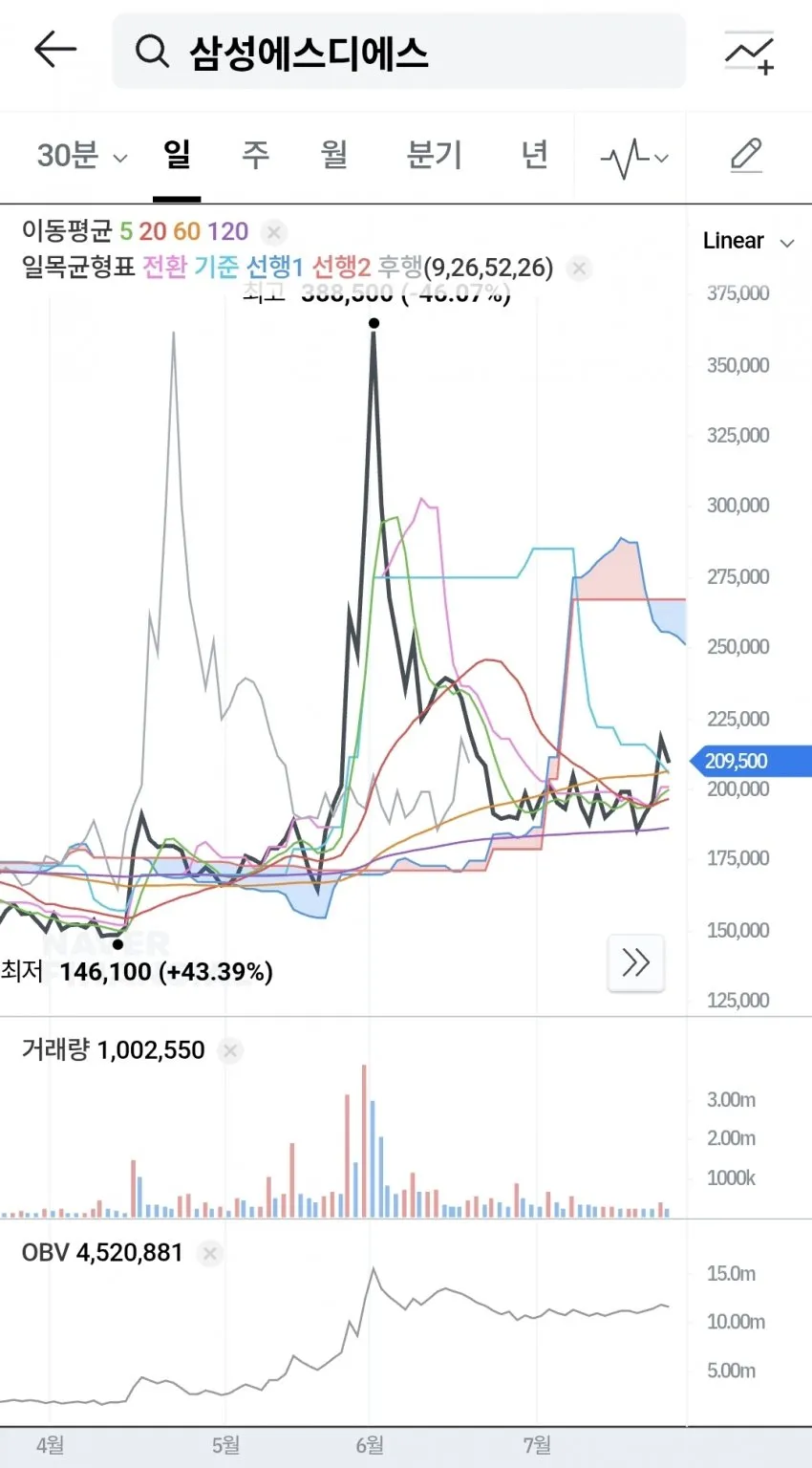The image size is (812, 1468).
Task: Open the Linear scale dropdown
Action: [748, 241]
